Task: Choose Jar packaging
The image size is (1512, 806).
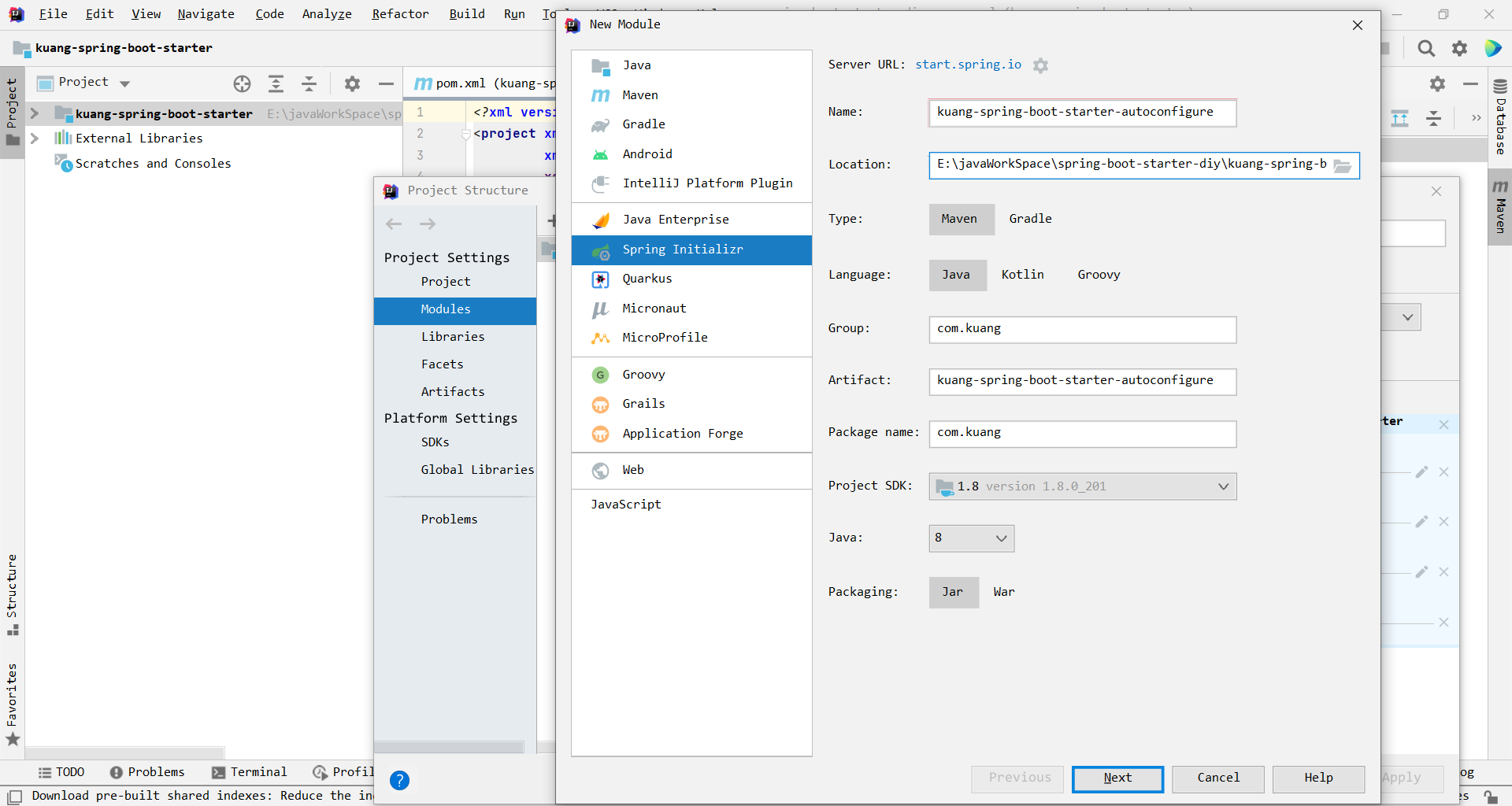Action: [x=953, y=592]
